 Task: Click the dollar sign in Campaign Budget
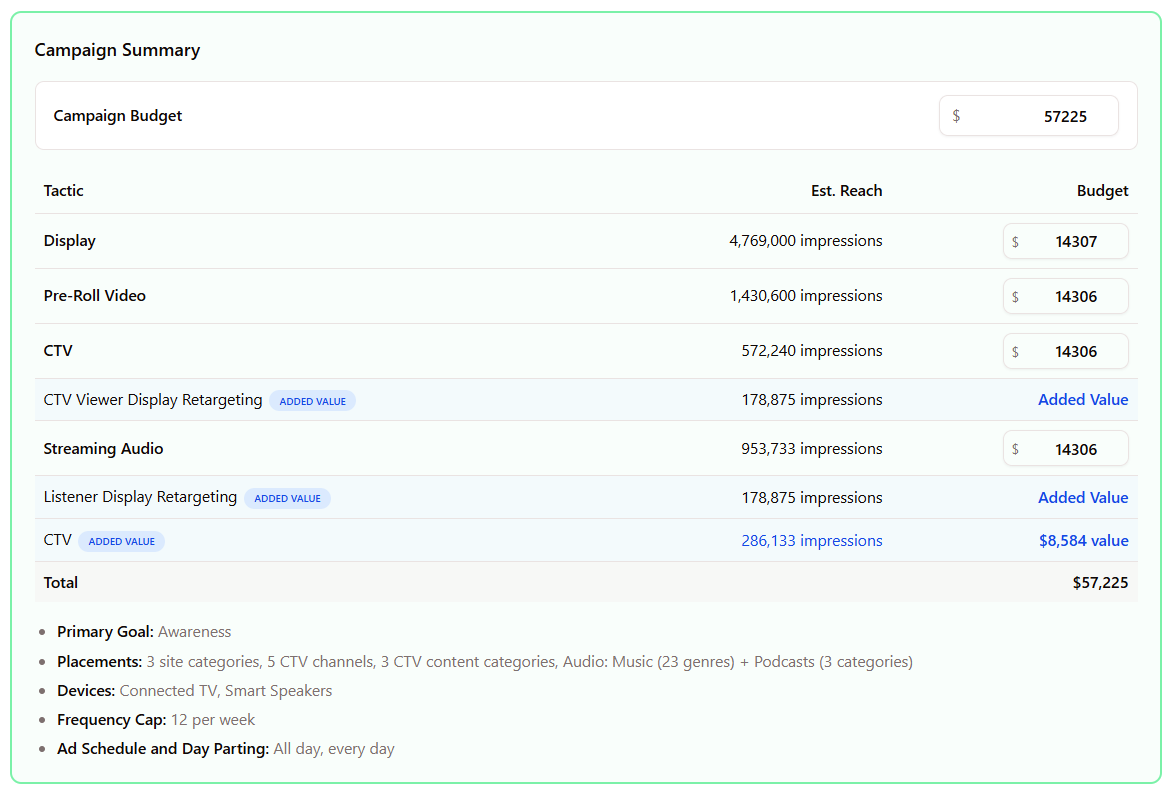(956, 116)
